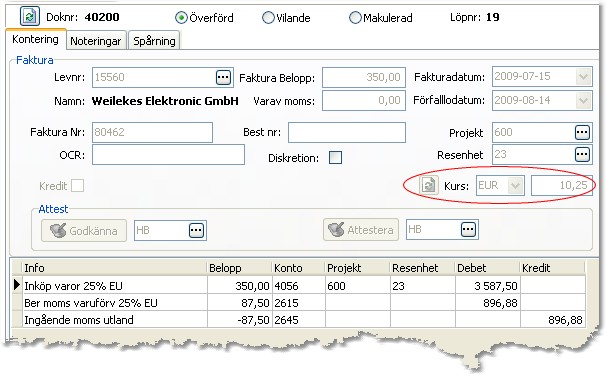
Task: Toggle the Diskretion checkbox
Action: 335,158
